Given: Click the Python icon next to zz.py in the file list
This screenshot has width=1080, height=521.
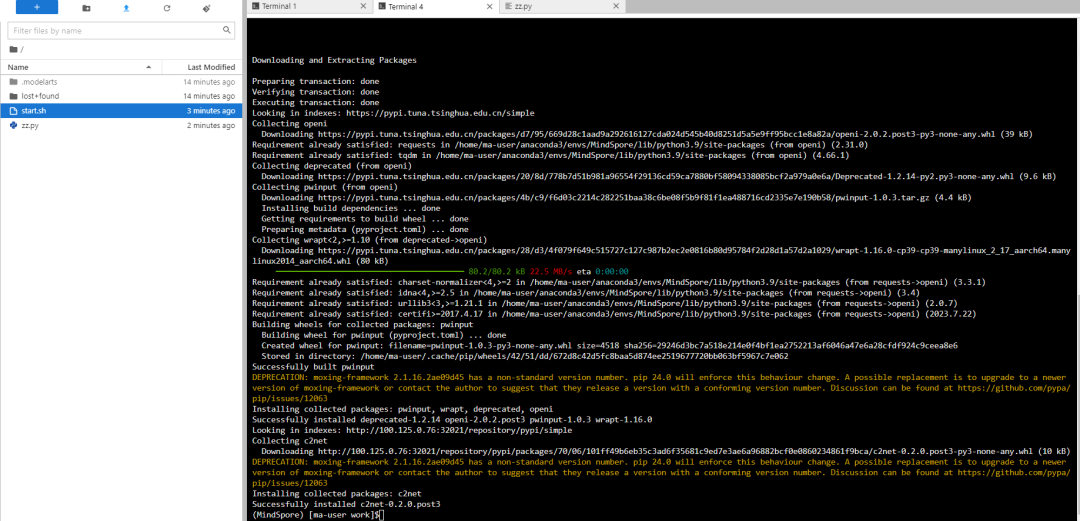Looking at the screenshot, I should tap(14, 125).
